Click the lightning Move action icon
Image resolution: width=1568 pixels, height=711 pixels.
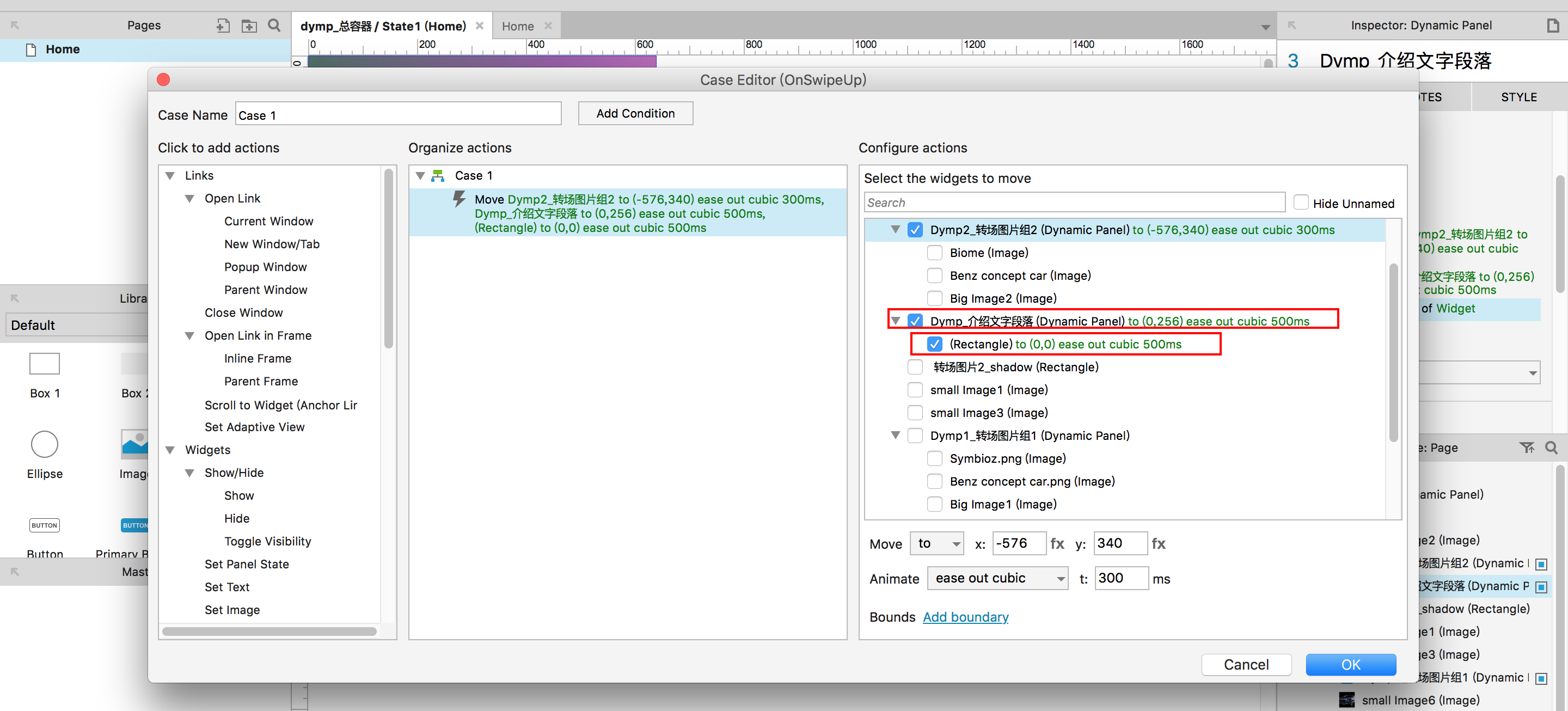(x=459, y=199)
